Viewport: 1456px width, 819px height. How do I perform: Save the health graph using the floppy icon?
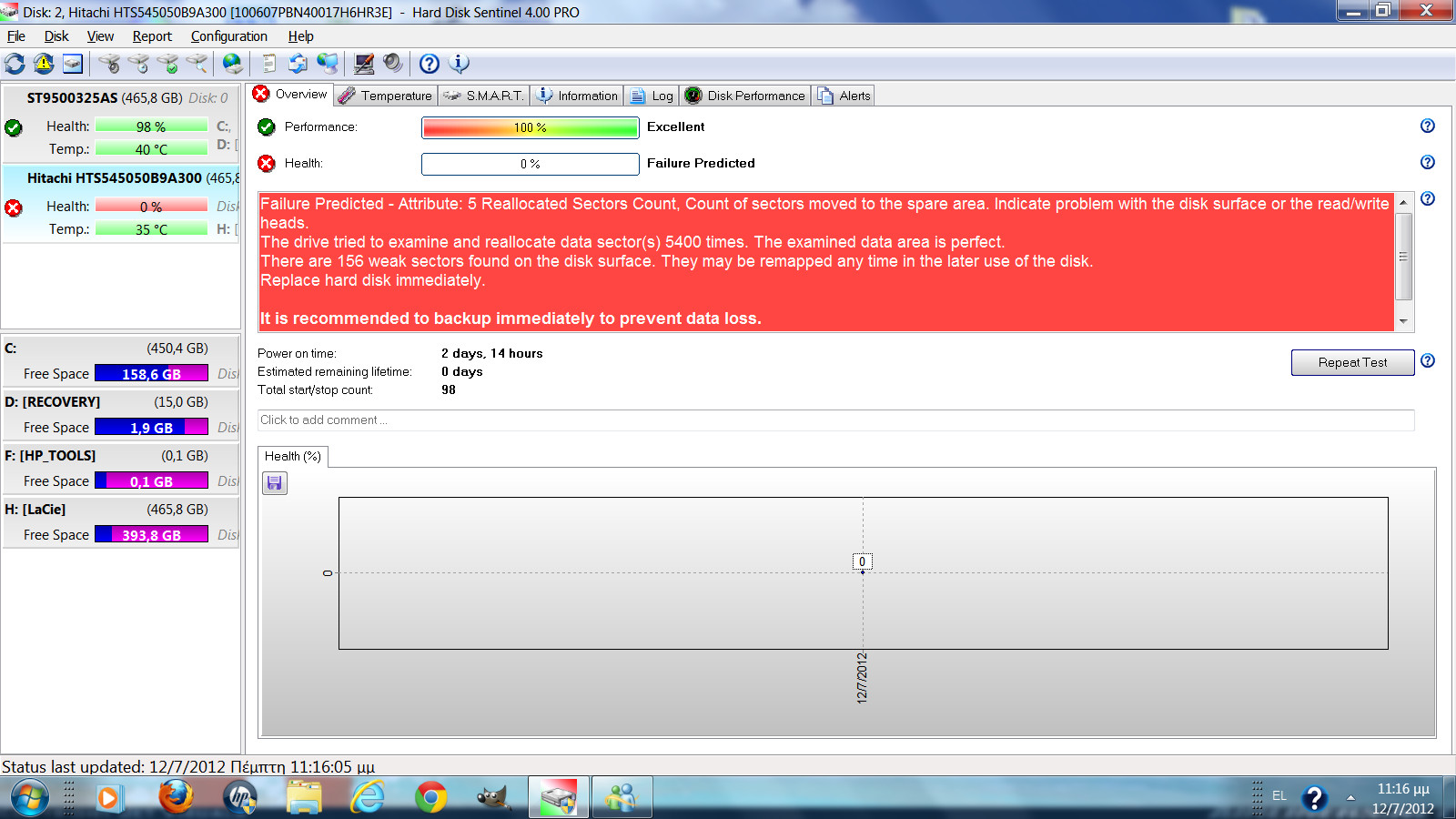coord(275,483)
